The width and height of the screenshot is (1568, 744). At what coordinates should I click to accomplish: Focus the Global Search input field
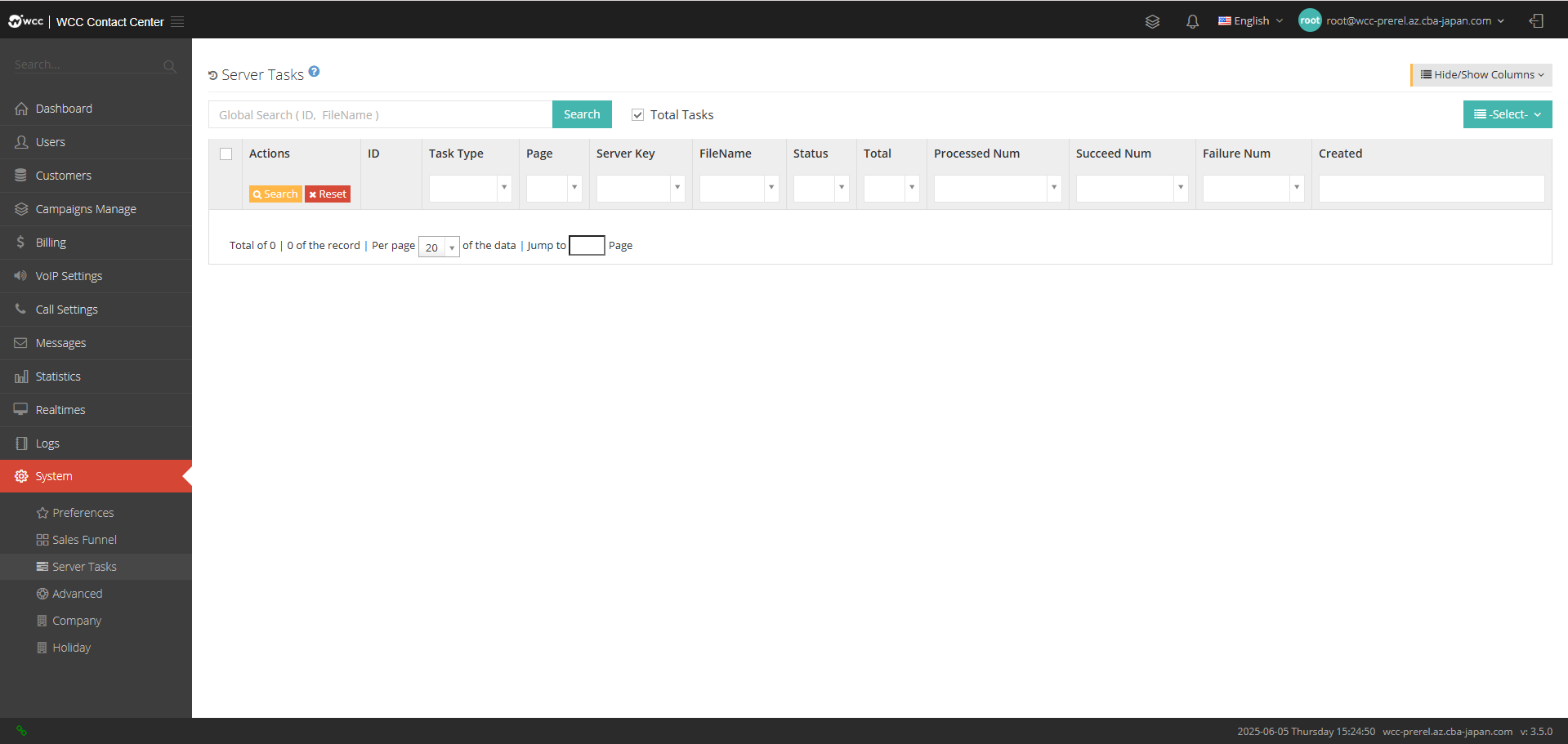(381, 114)
